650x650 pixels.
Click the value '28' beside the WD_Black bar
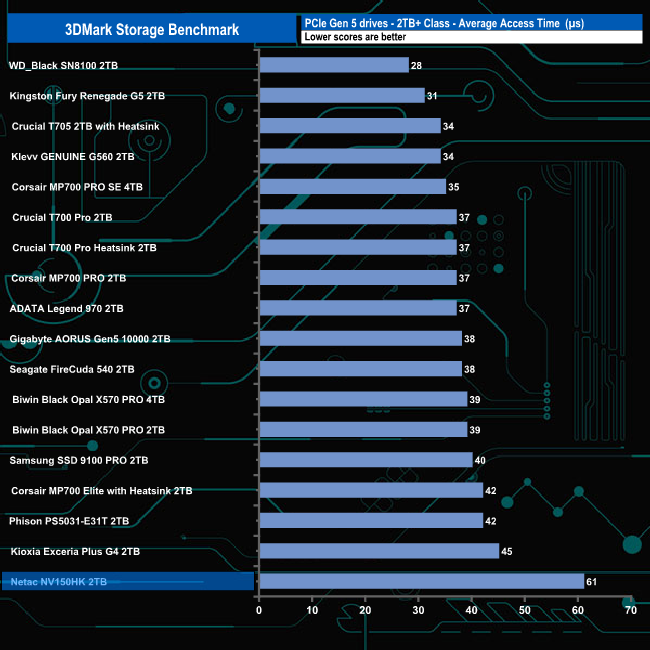(416, 65)
